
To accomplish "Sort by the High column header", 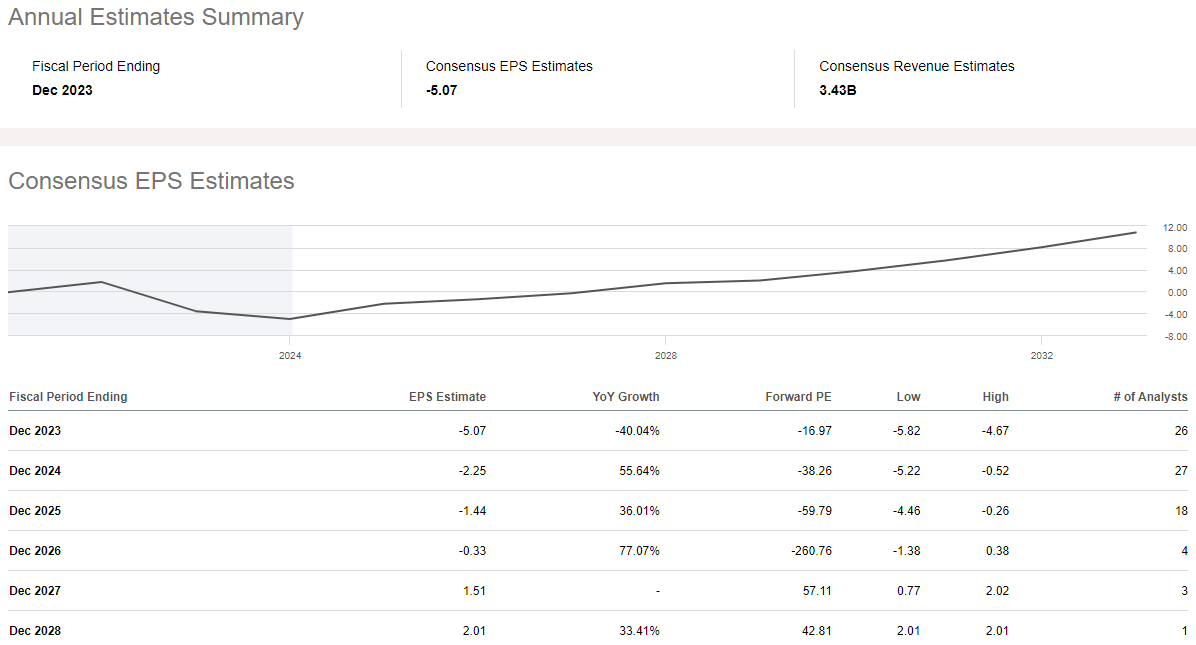I will [x=995, y=397].
